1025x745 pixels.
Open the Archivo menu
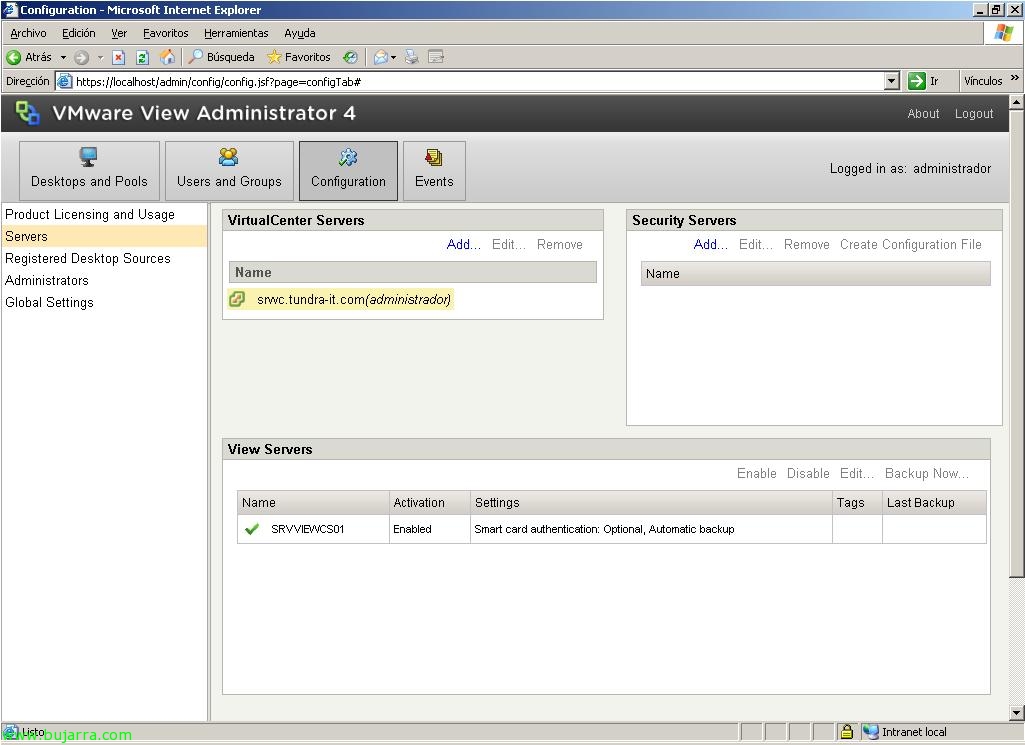(x=28, y=33)
